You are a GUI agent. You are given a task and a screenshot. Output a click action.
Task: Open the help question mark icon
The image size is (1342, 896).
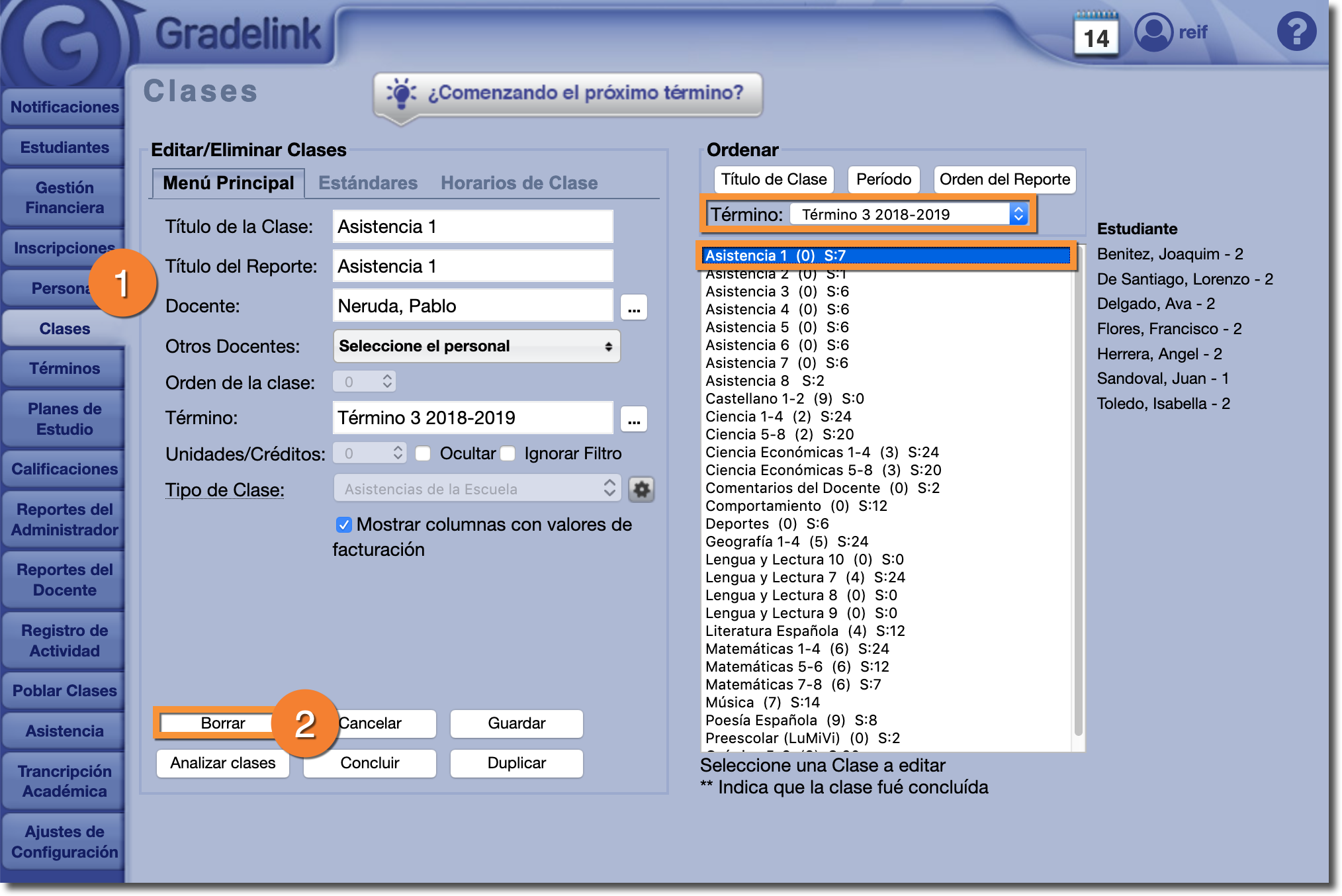[x=1296, y=32]
